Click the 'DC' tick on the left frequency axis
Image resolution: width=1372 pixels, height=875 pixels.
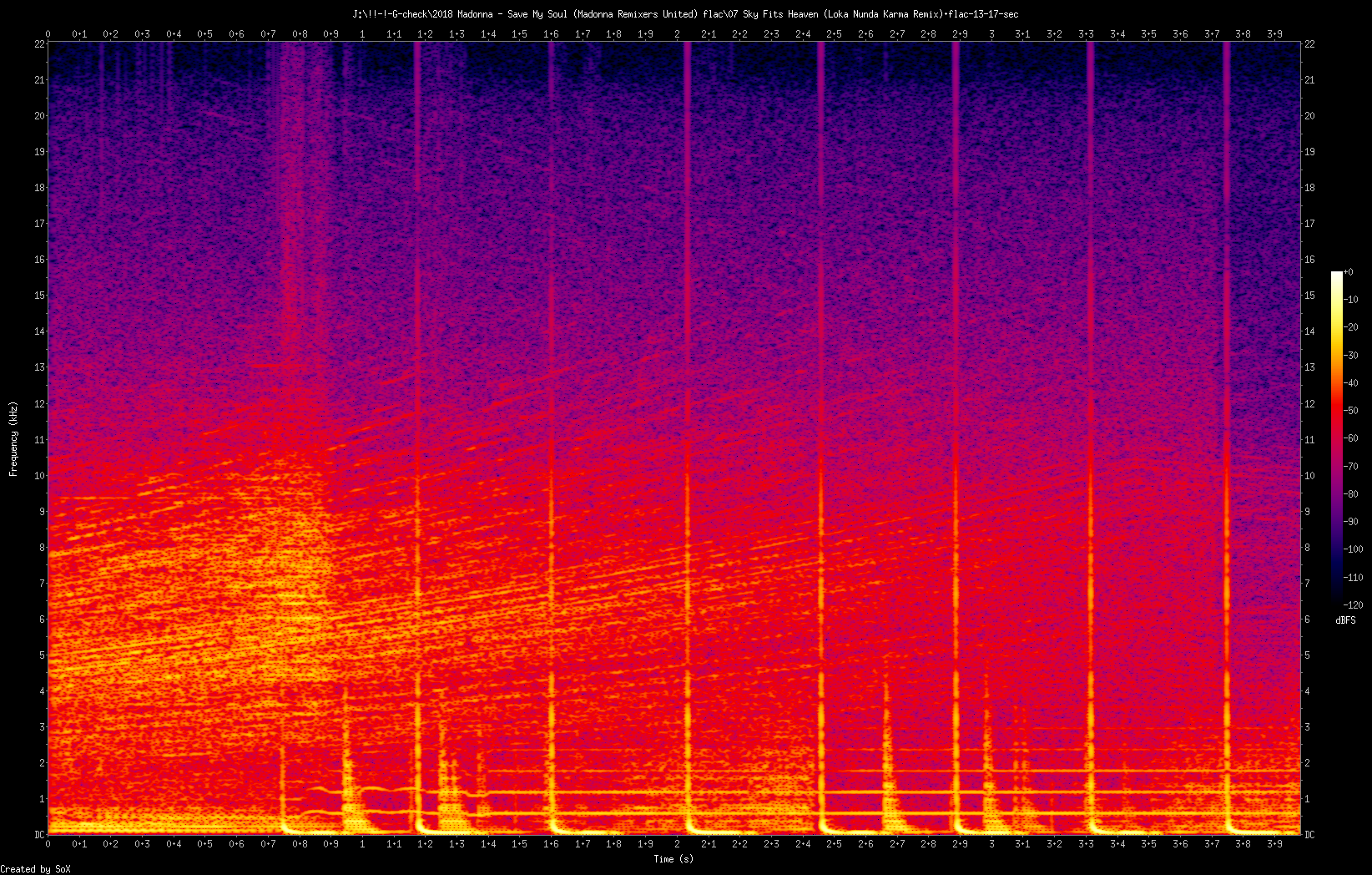pos(39,835)
